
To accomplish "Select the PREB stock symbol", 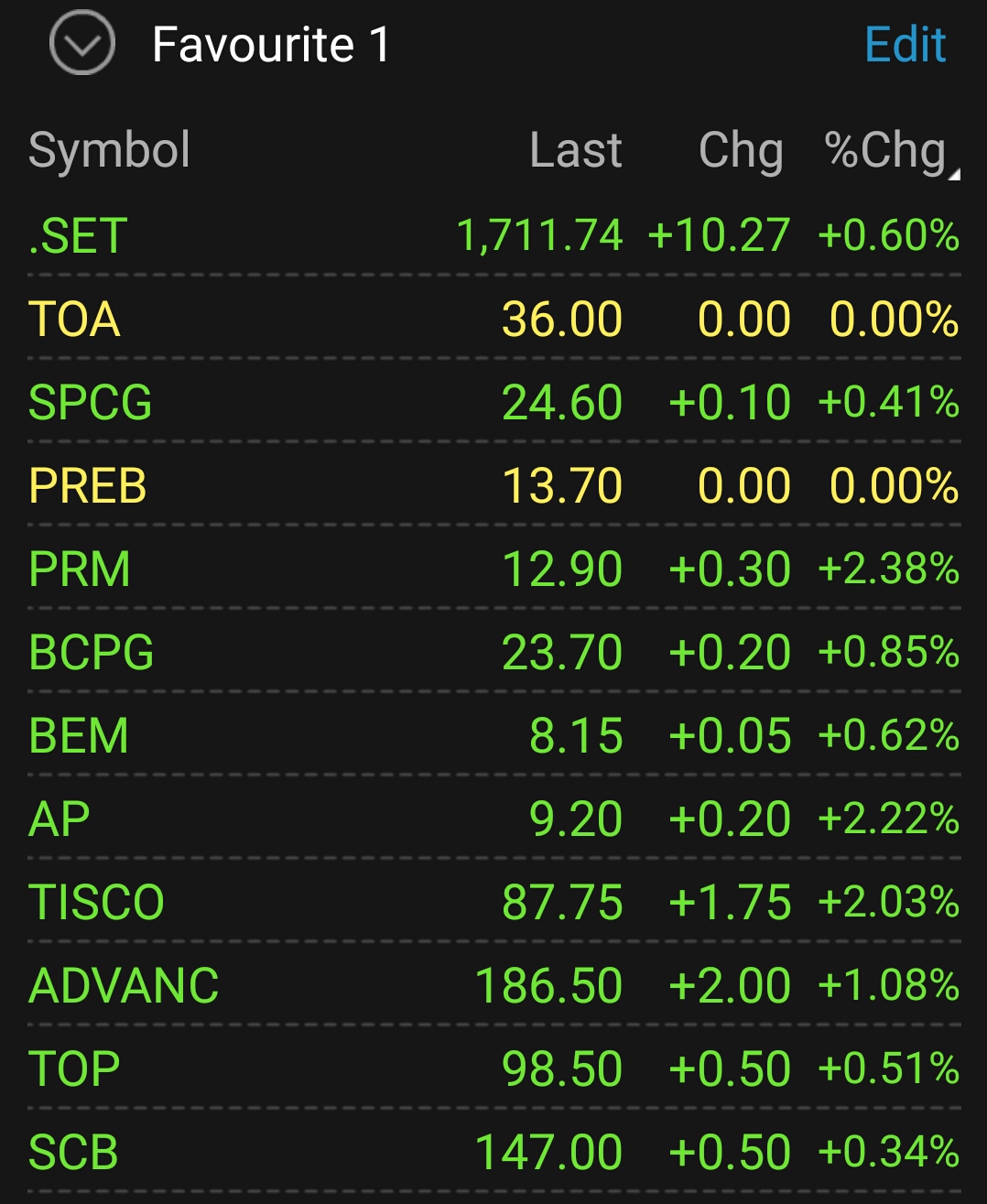I will point(87,486).
